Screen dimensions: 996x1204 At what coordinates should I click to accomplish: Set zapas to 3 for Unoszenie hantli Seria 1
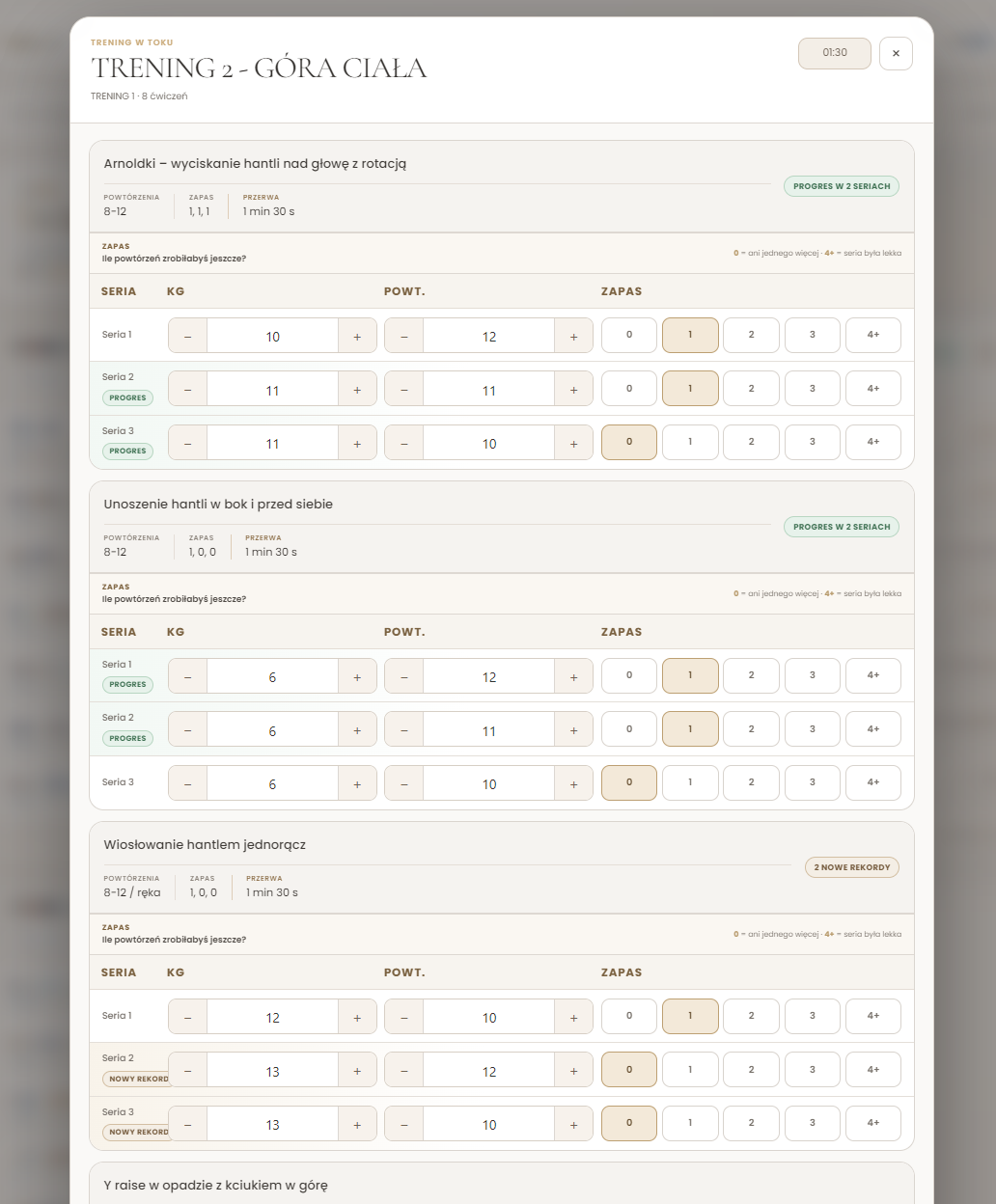813,675
